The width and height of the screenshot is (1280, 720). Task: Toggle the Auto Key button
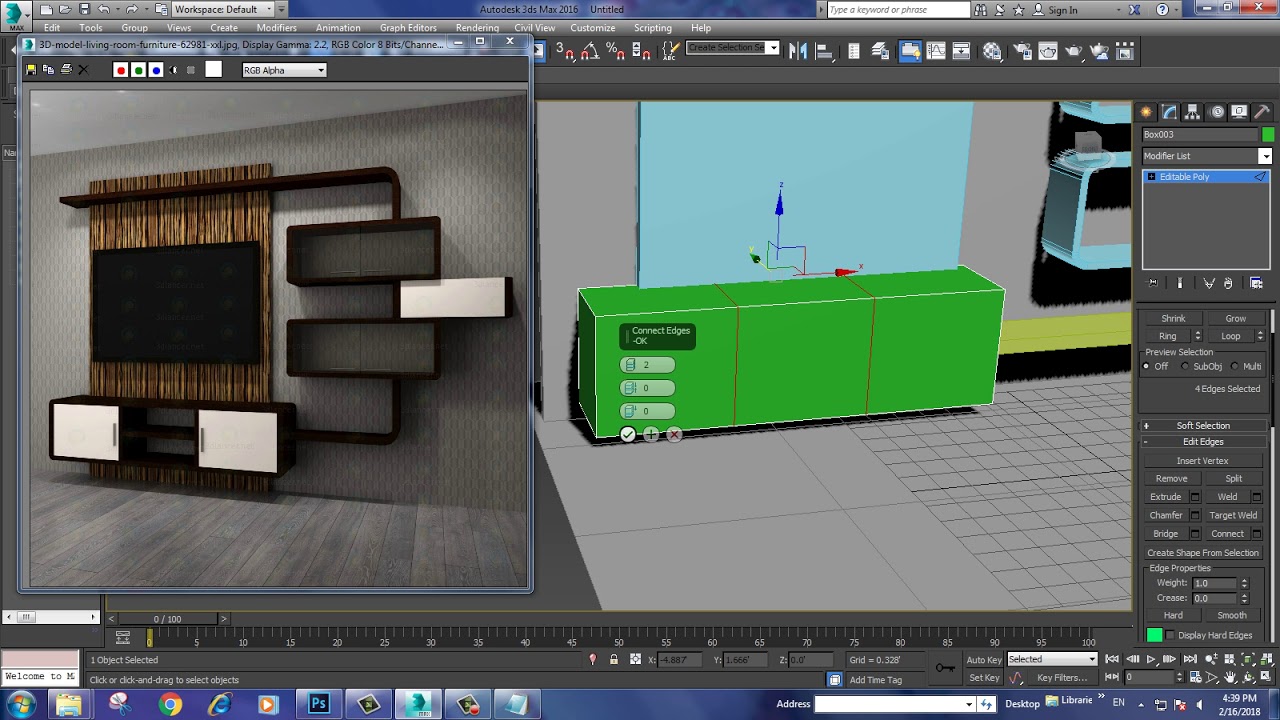coord(983,660)
